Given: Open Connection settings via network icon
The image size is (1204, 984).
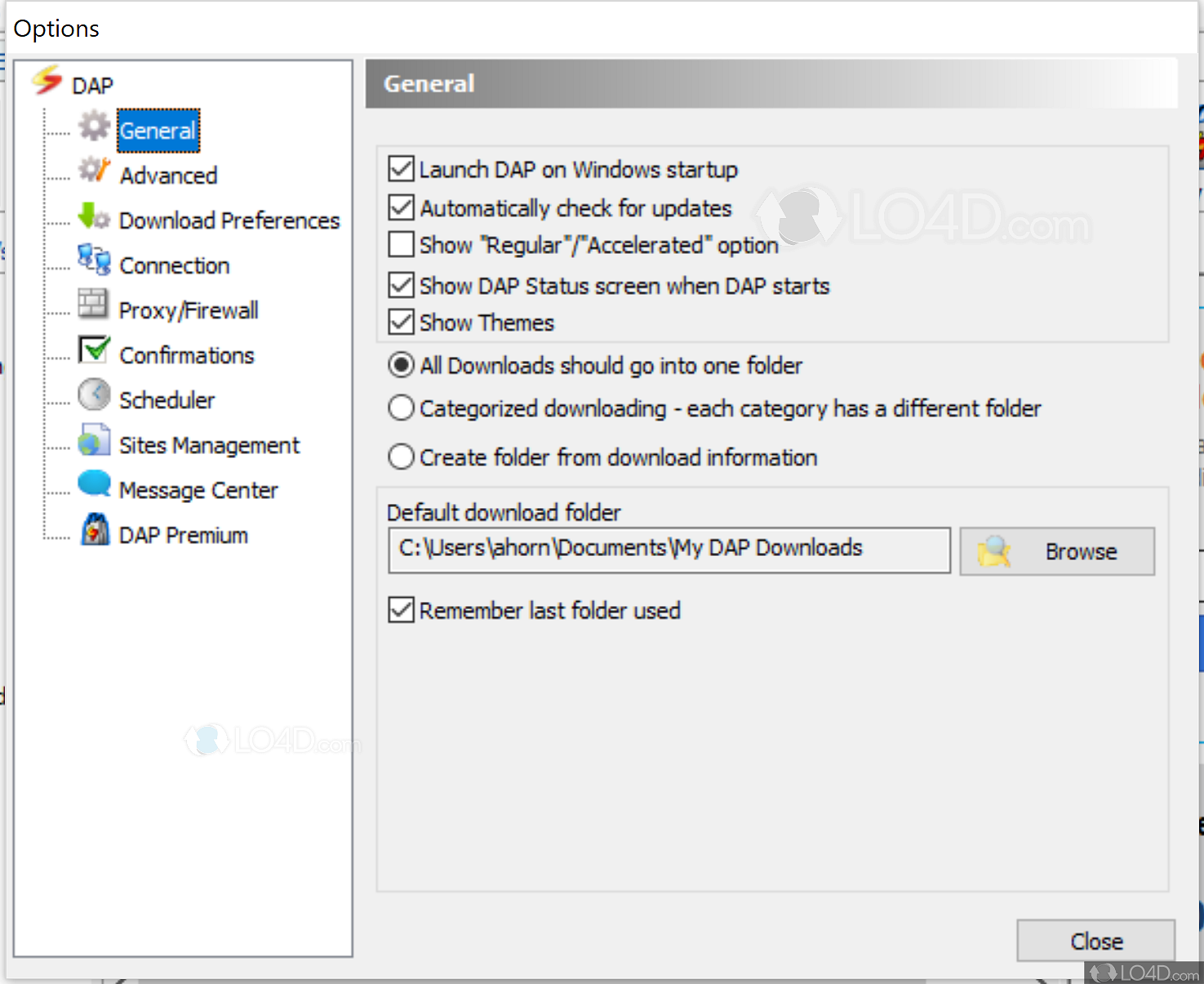Looking at the screenshot, I should coord(92,259).
